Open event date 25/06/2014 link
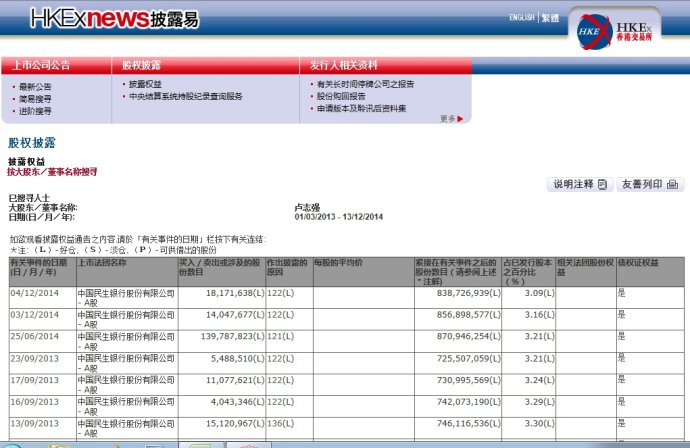 click(x=34, y=336)
